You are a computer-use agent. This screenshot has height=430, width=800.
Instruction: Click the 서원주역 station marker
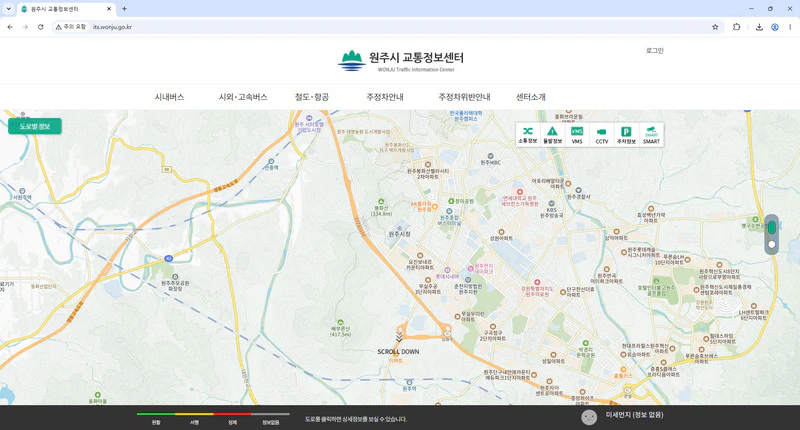click(x=22, y=194)
